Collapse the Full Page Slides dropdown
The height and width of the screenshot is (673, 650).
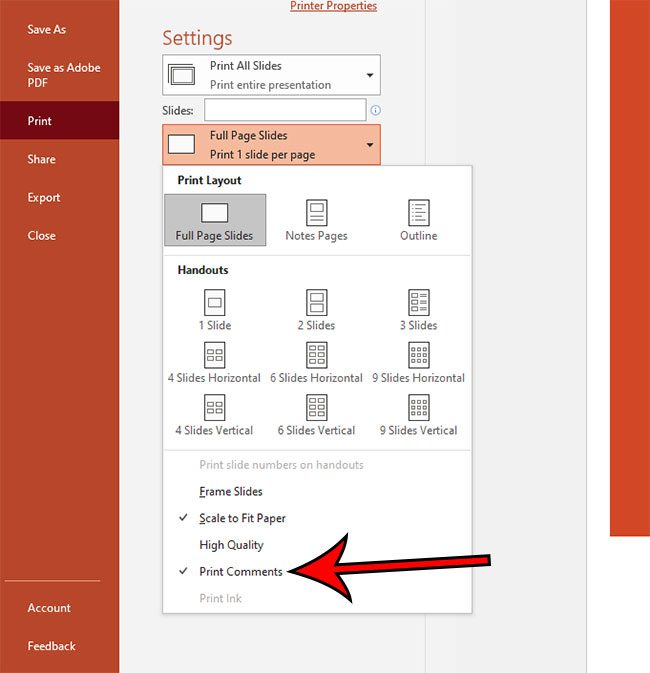point(271,145)
